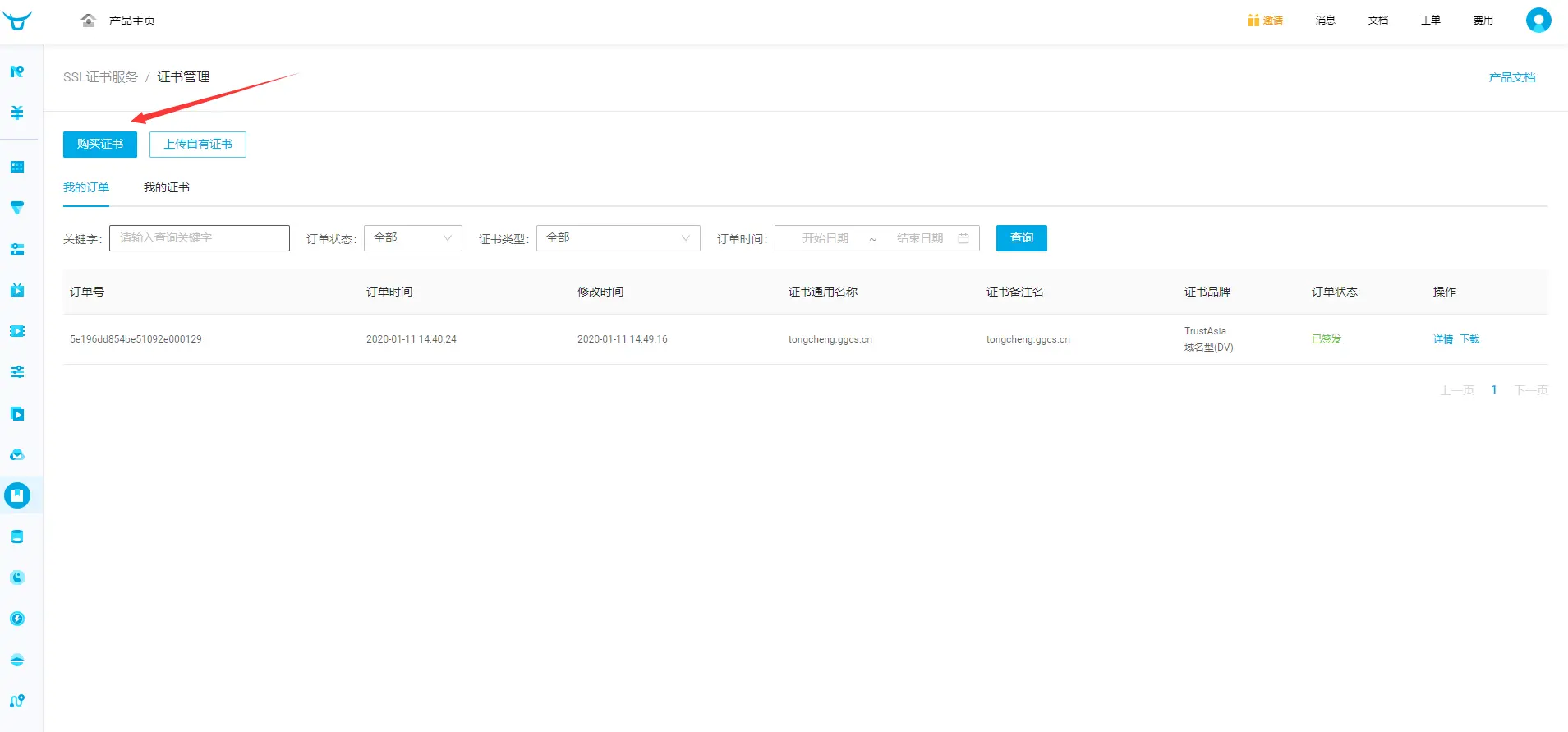1568x732 pixels.
Task: Switch to the 我的证书 tab
Action: 167,187
